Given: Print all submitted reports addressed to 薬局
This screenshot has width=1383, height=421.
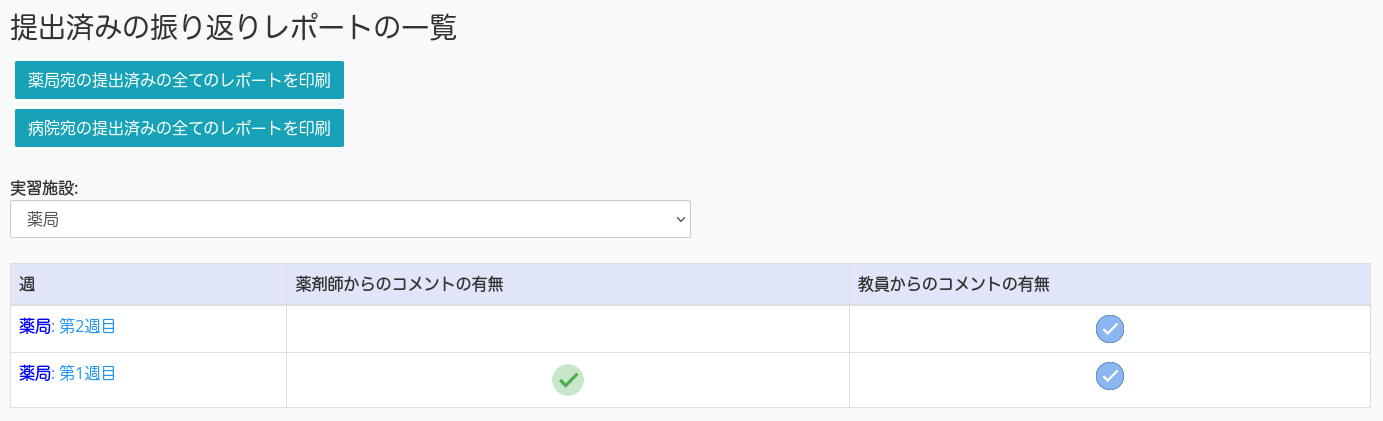Looking at the screenshot, I should (x=179, y=80).
